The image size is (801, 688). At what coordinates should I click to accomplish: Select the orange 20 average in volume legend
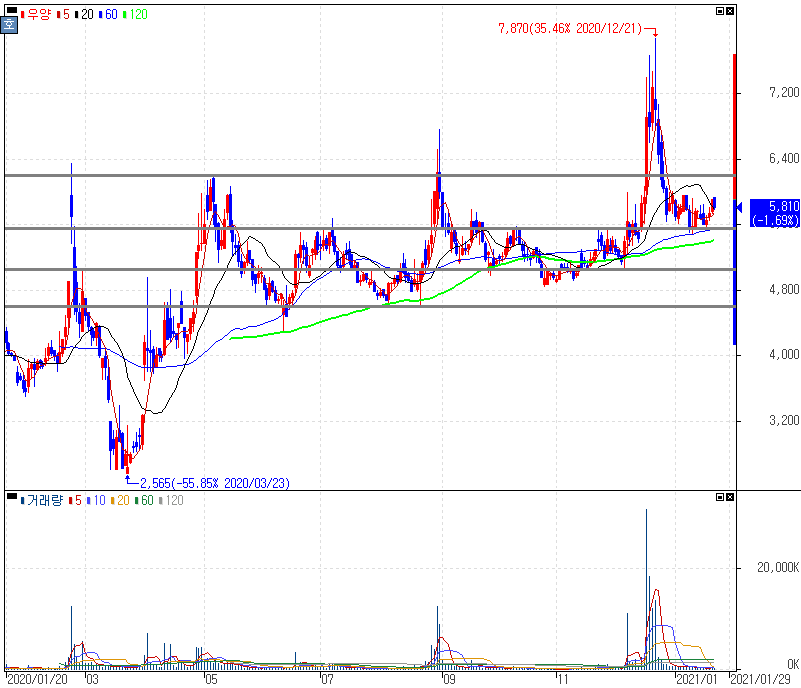coord(120,500)
